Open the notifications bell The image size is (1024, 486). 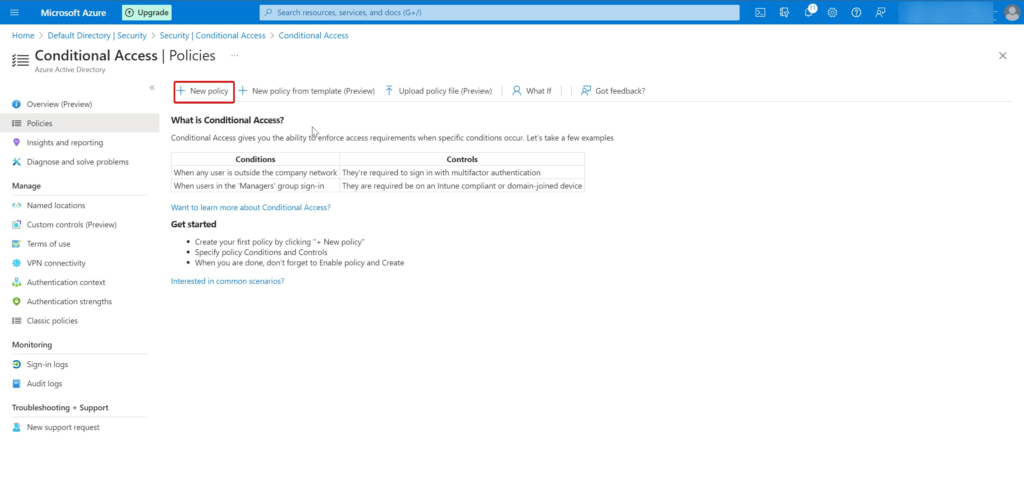(808, 12)
